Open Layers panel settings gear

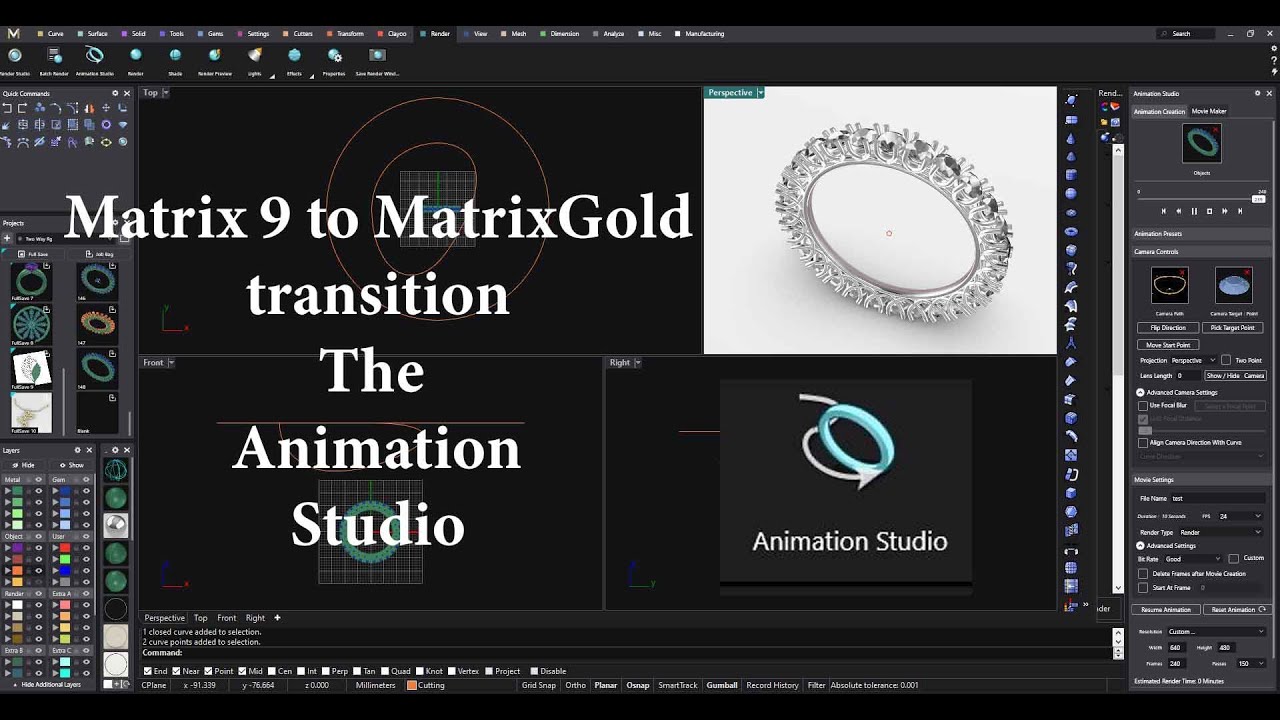pos(78,450)
